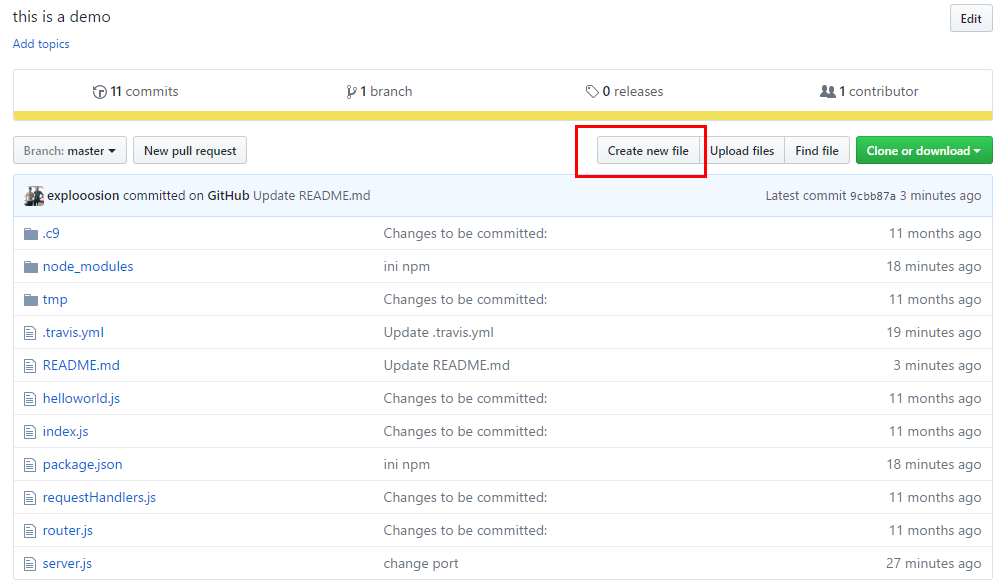Open the .c9 folder

(x=51, y=233)
